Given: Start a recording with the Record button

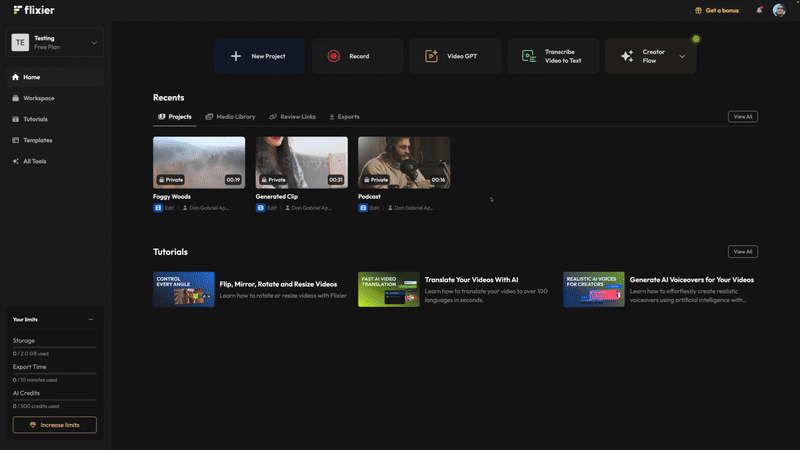Looking at the screenshot, I should 357,56.
